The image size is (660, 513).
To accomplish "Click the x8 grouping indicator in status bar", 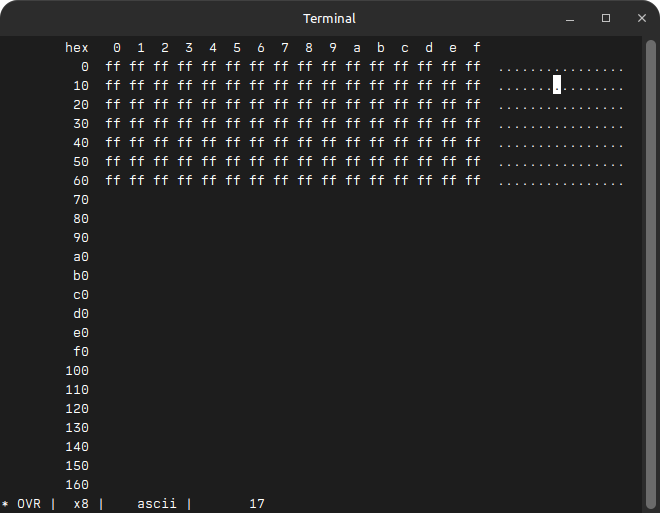I will pyautogui.click(x=81, y=504).
